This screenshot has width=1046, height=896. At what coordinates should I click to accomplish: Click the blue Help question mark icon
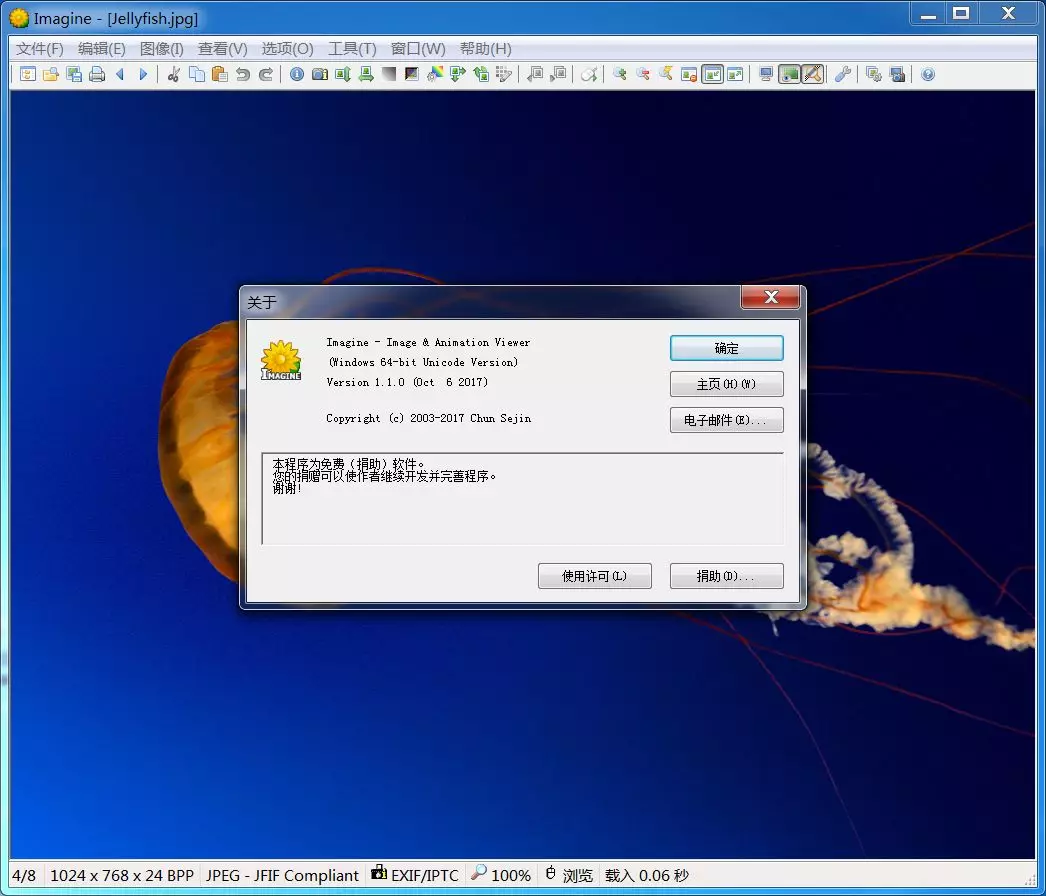[928, 74]
